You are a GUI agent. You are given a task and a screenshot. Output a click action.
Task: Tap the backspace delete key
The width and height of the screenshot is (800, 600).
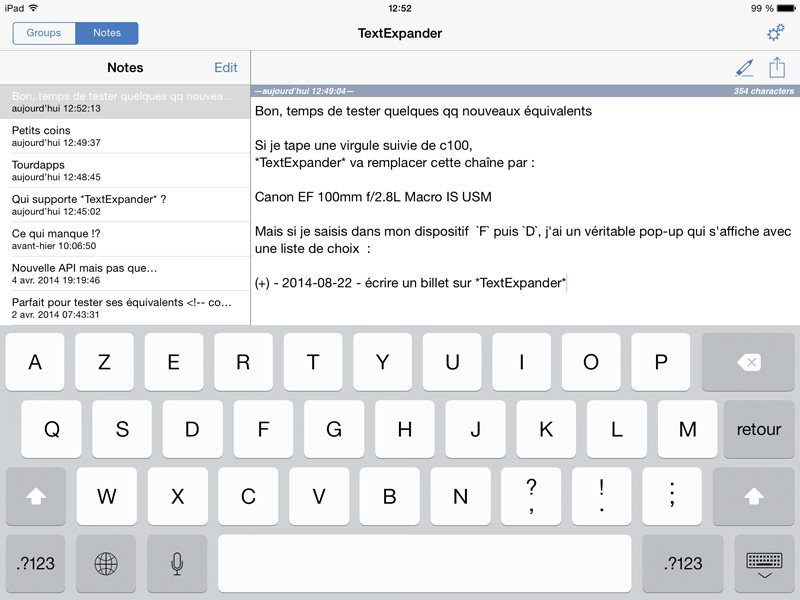748,362
